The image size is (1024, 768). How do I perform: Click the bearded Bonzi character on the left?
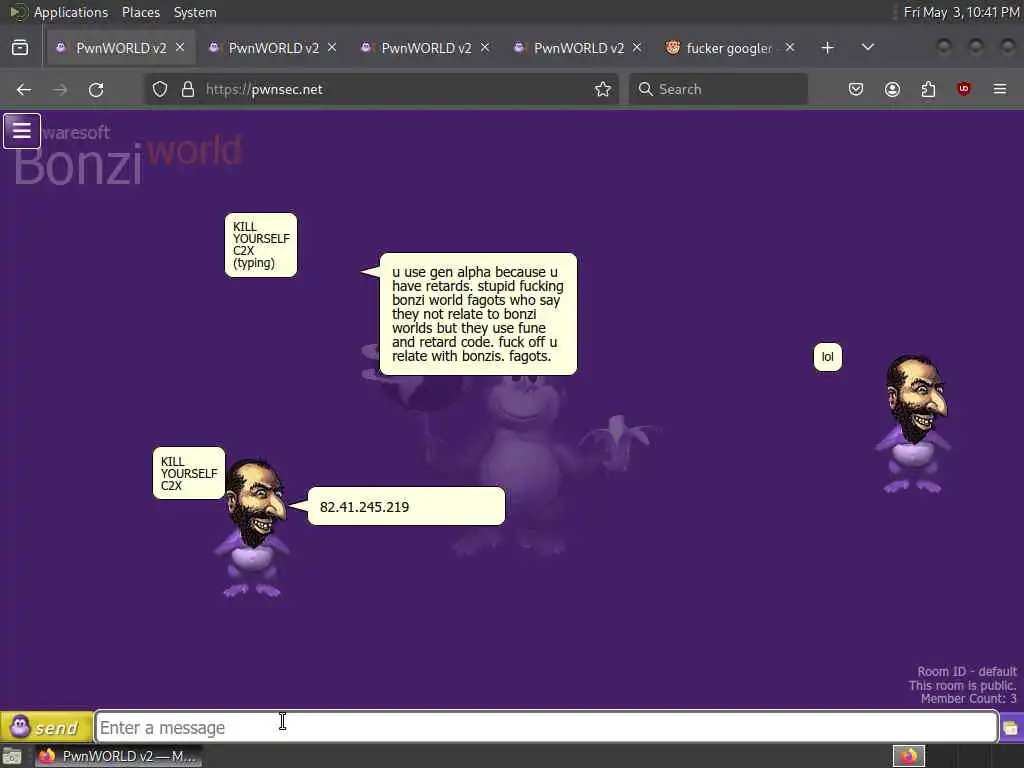[252, 528]
